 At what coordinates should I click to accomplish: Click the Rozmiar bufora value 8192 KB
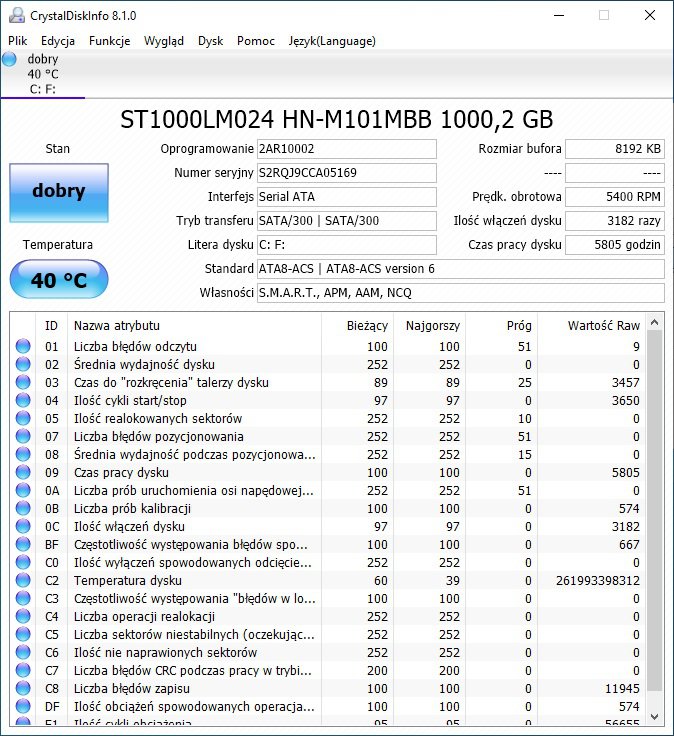pos(614,149)
